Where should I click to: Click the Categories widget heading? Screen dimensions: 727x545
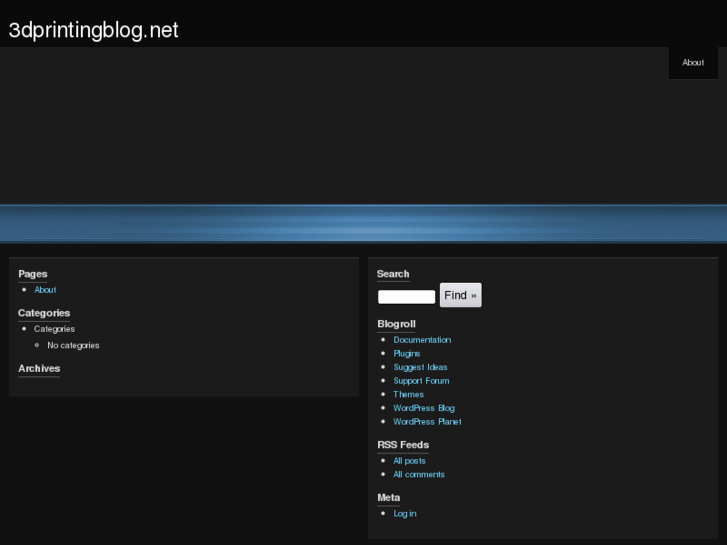tap(44, 313)
